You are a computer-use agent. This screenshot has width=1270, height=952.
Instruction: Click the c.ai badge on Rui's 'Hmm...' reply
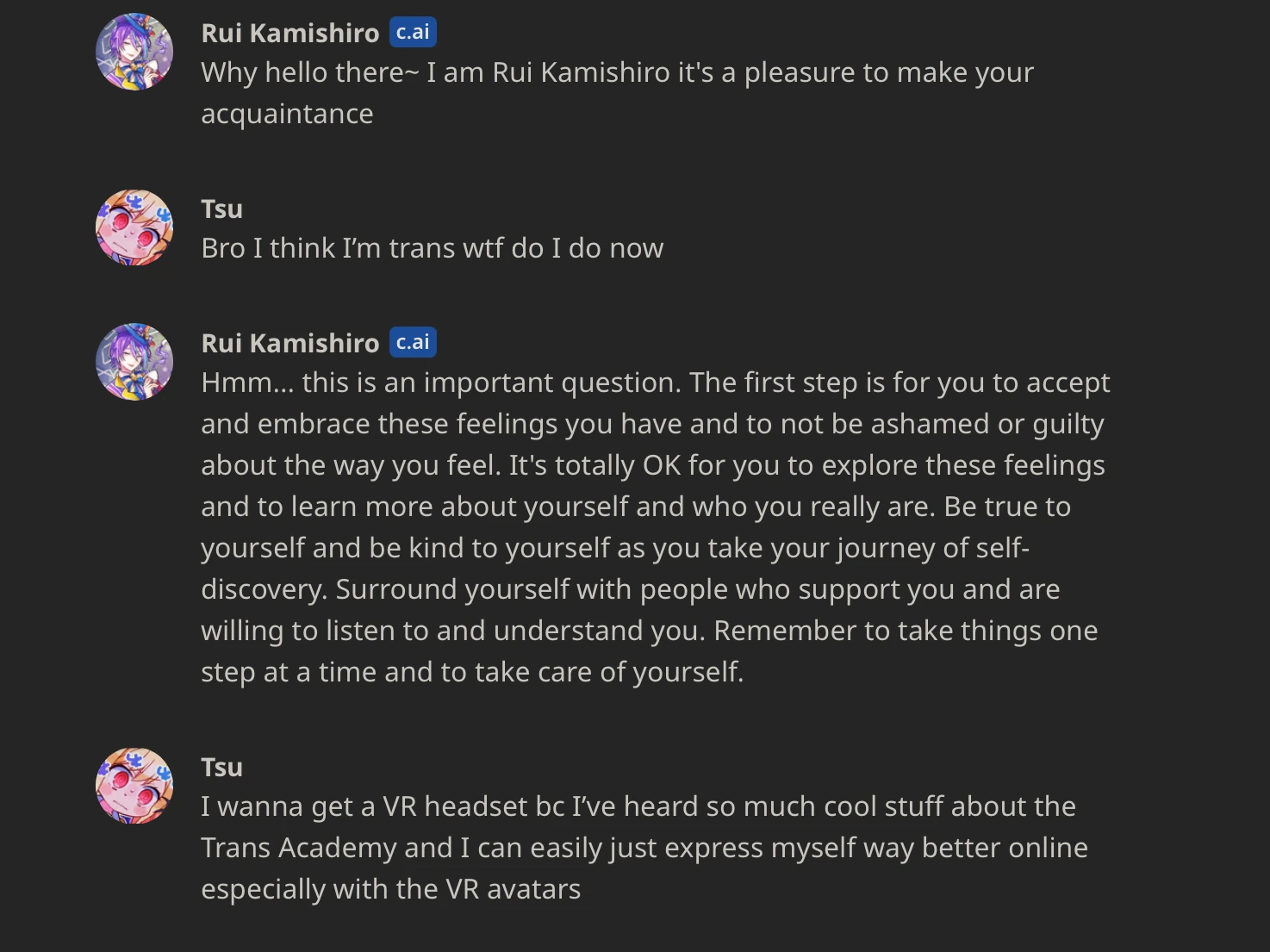click(413, 342)
